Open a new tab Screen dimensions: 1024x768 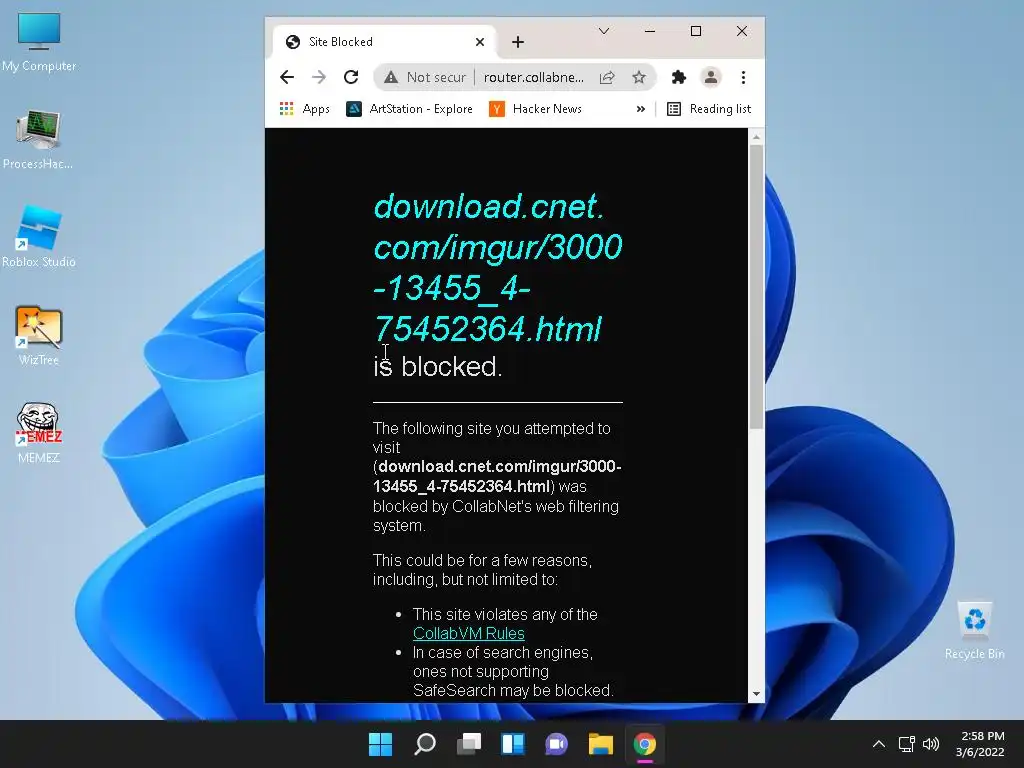(x=518, y=42)
